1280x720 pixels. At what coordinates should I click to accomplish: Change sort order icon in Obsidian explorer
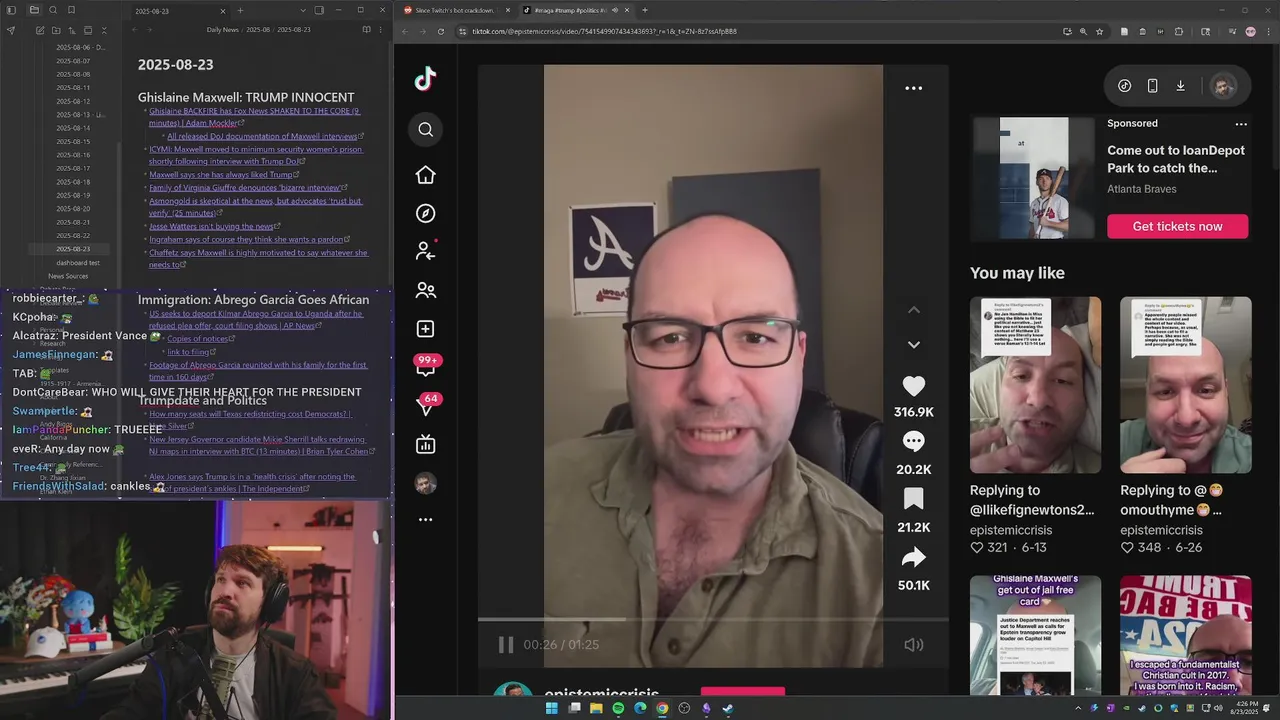[72, 30]
